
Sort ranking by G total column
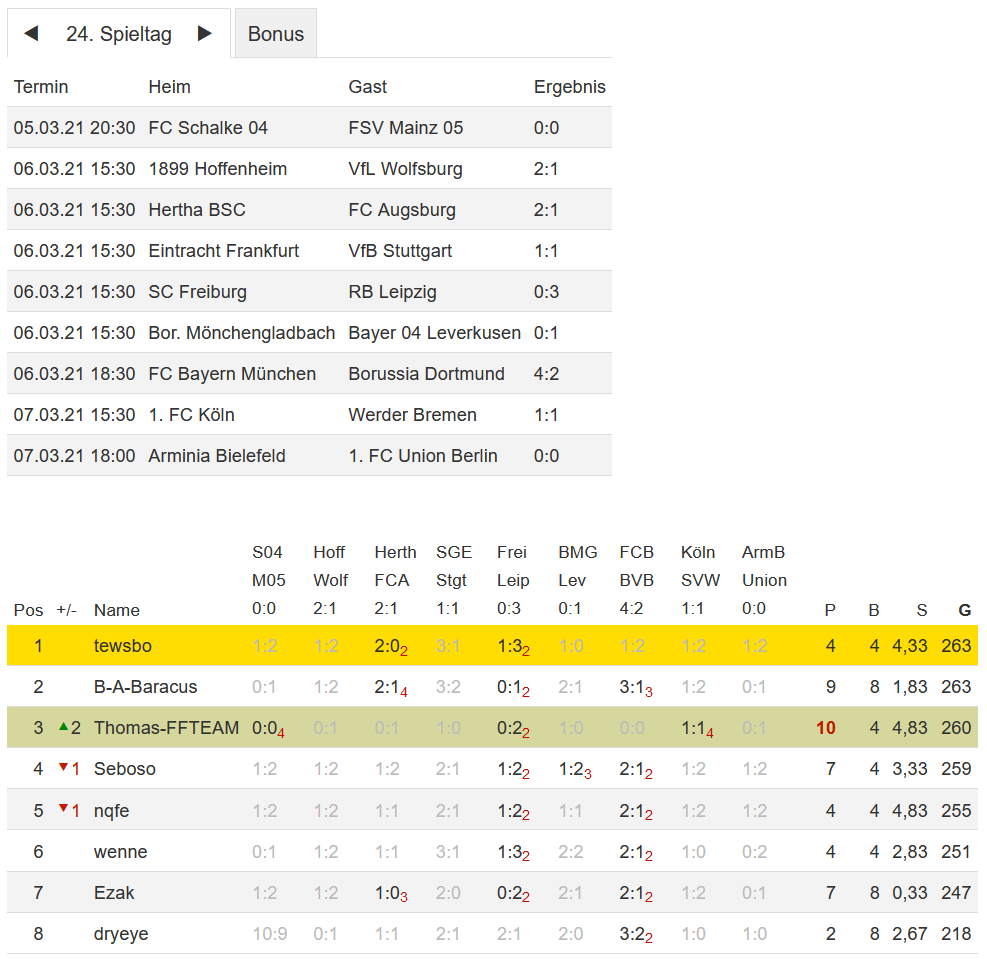(964, 610)
